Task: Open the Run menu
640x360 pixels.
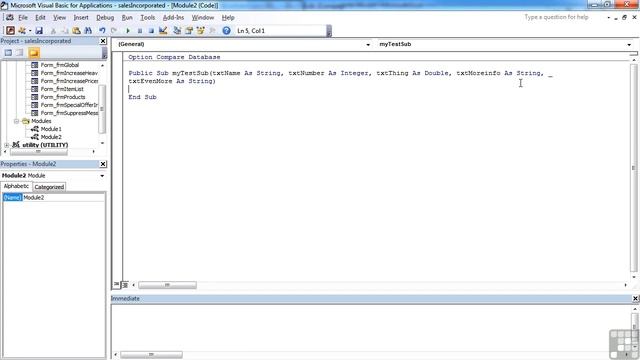Action: click(x=127, y=18)
